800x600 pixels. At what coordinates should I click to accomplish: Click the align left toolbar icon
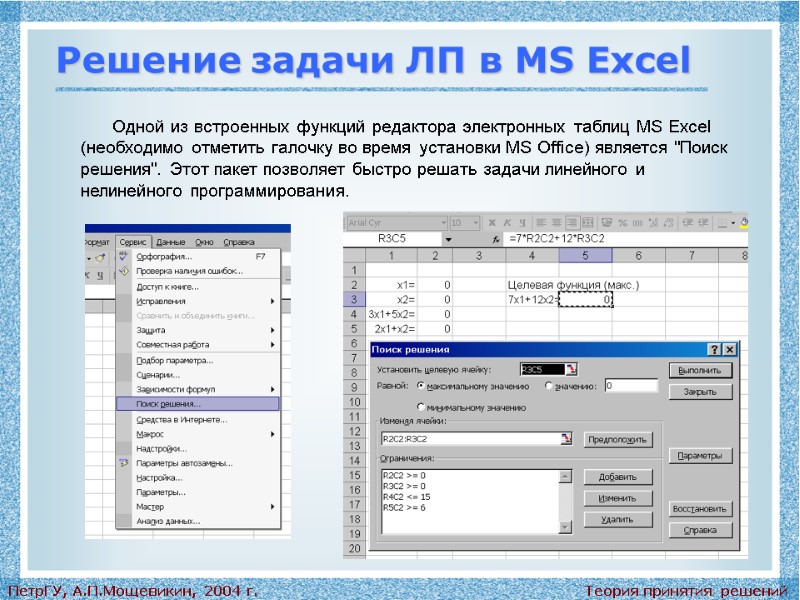point(541,222)
